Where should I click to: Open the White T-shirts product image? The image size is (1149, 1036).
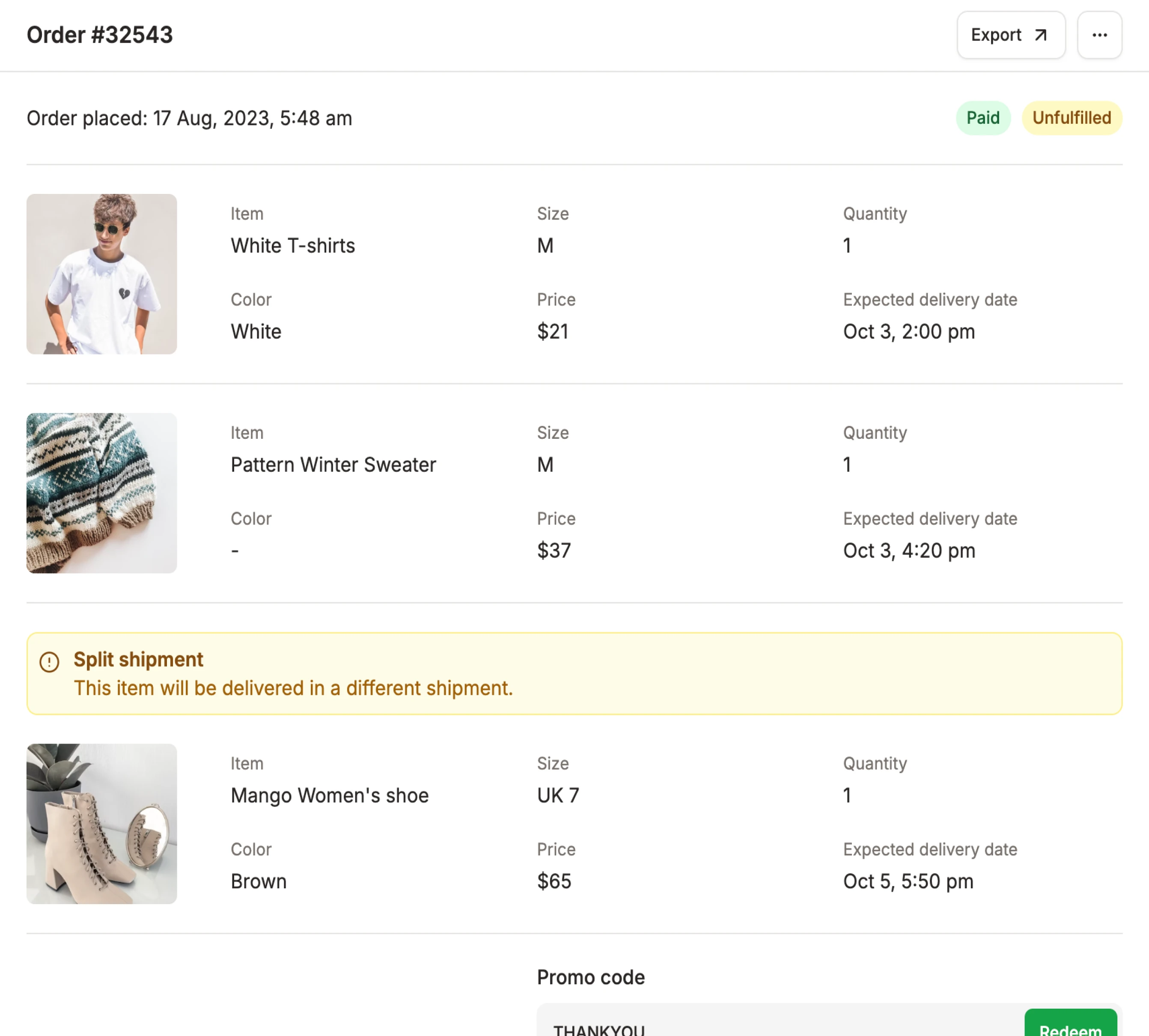102,274
